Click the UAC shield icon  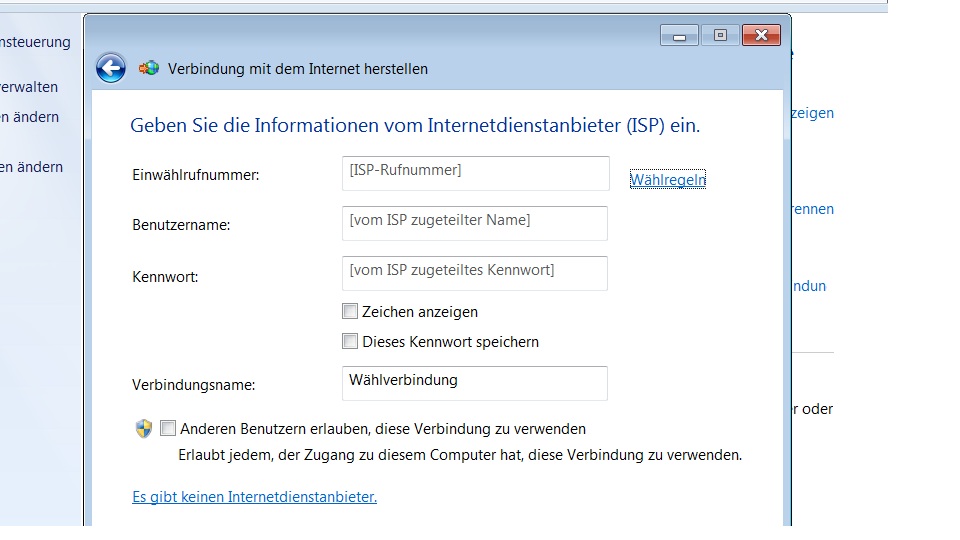pyautogui.click(x=143, y=429)
